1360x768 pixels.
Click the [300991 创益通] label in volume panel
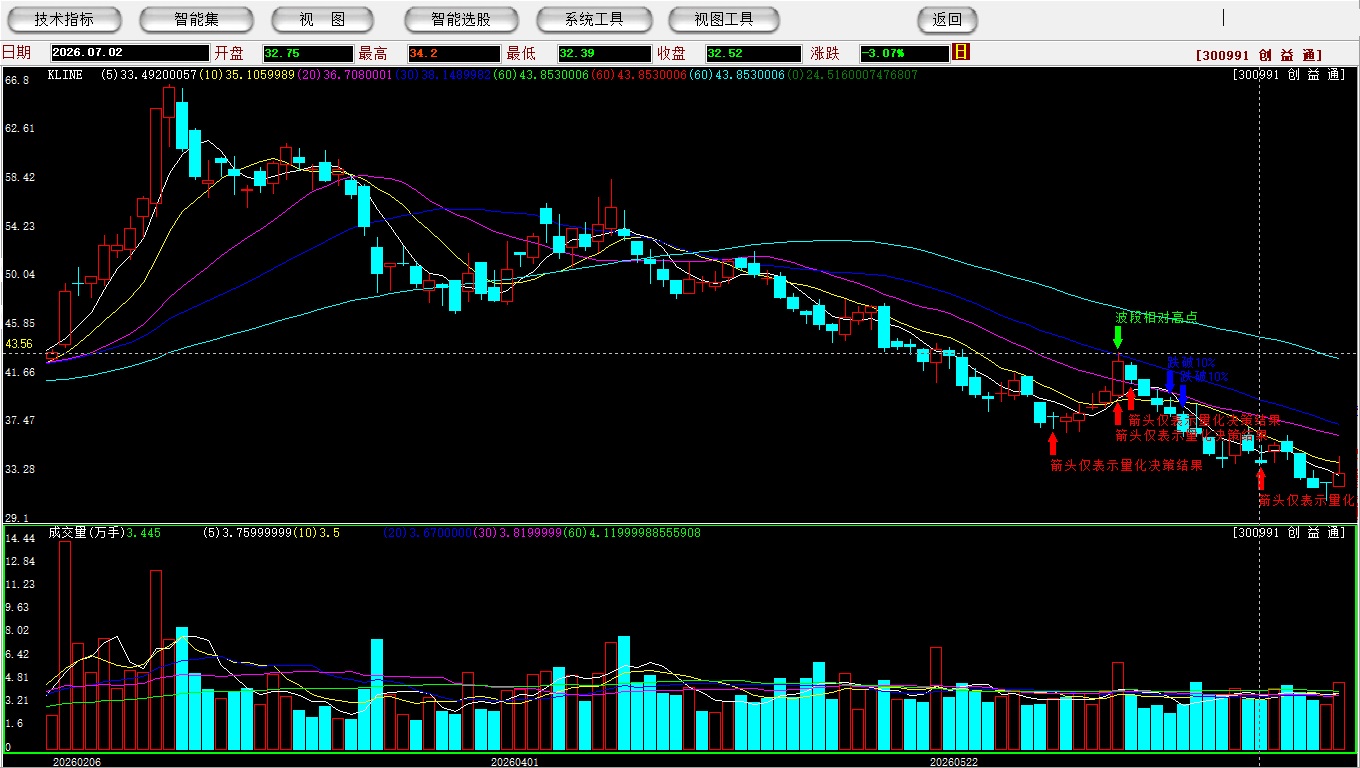tap(1289, 533)
